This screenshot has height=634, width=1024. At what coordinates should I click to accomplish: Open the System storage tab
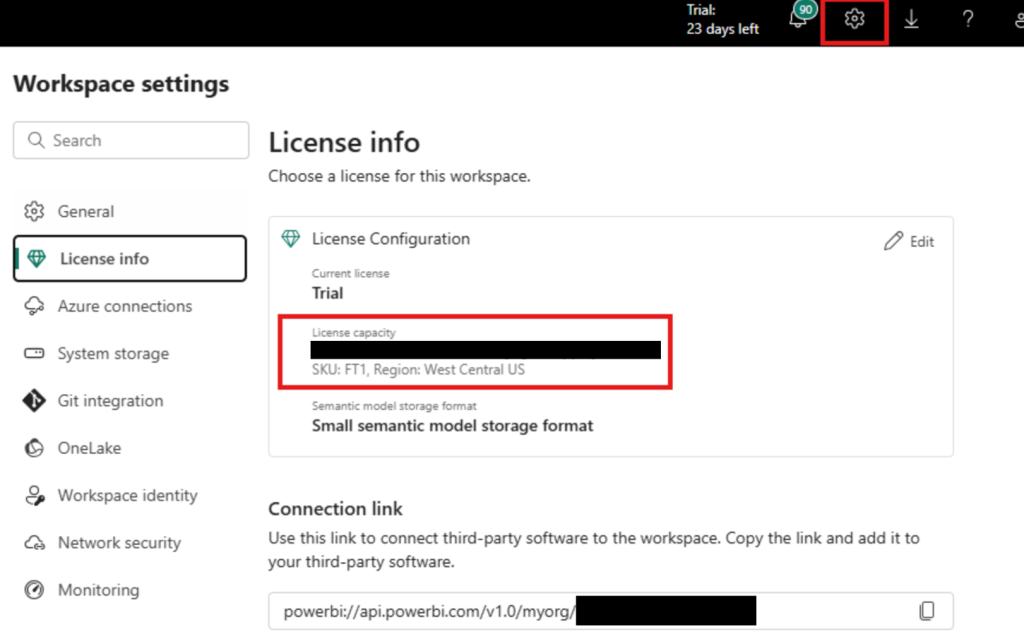click(129, 353)
